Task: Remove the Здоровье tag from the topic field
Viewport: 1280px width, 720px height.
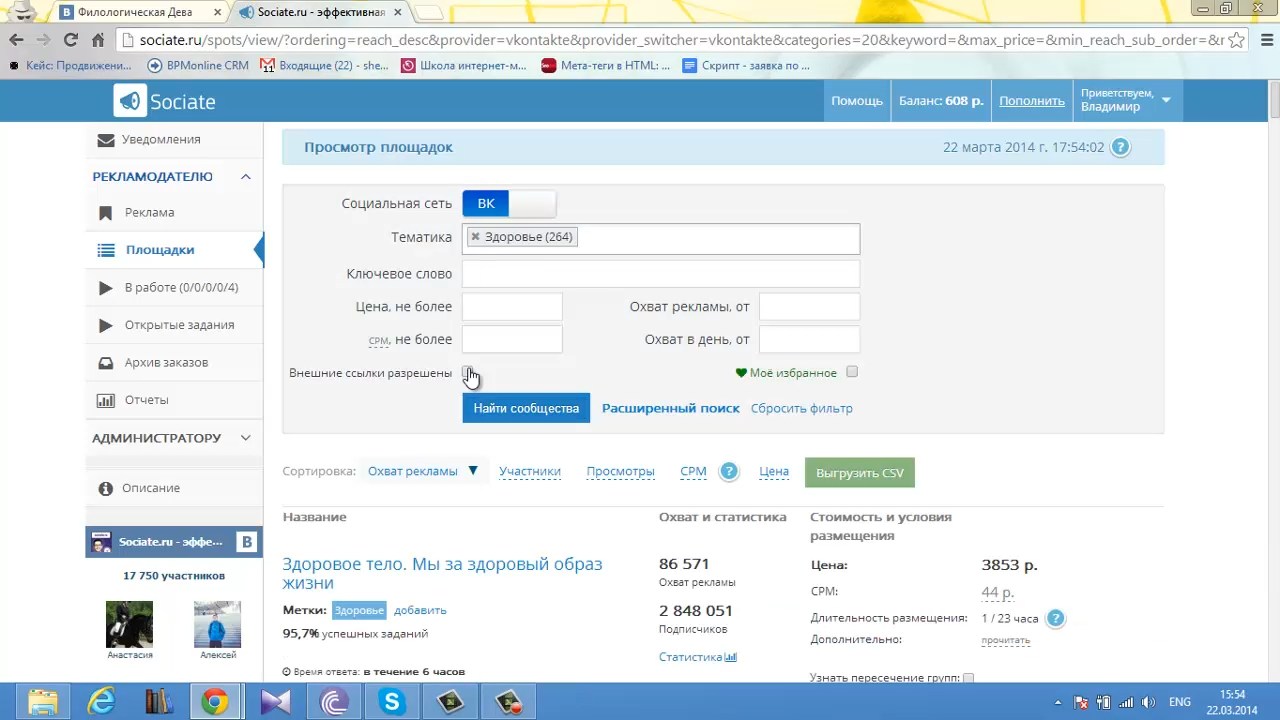Action: 475,237
